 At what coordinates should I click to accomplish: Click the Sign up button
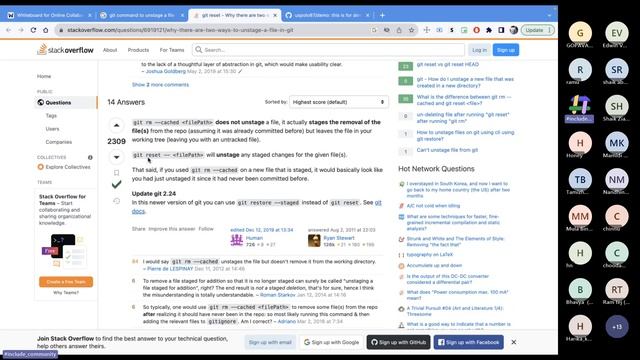click(x=506, y=50)
